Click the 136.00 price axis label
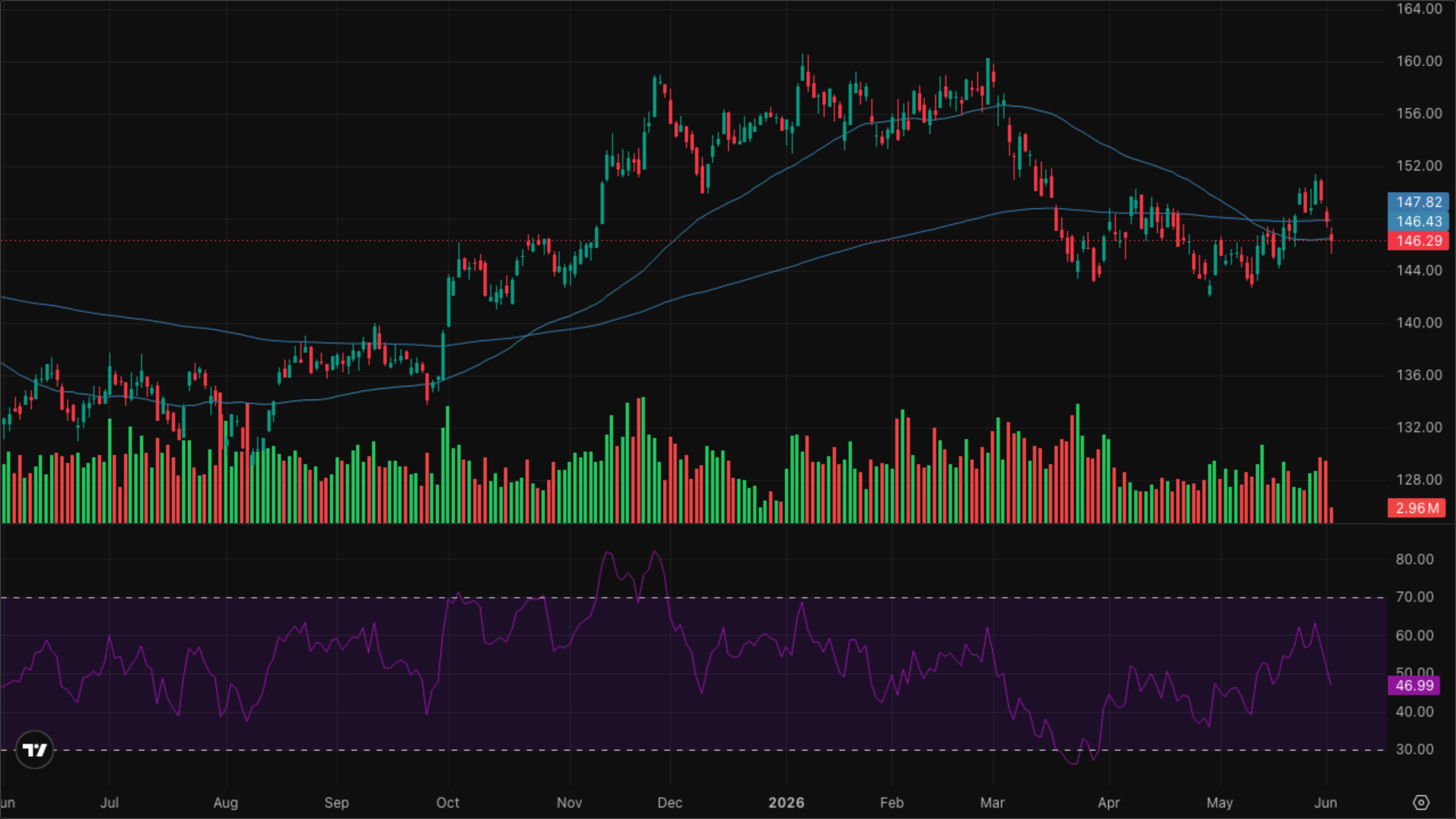1456x819 pixels. click(1419, 375)
